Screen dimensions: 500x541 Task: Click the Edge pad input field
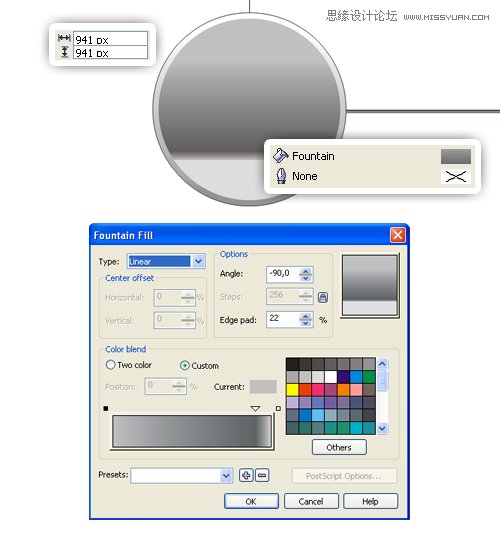[283, 319]
